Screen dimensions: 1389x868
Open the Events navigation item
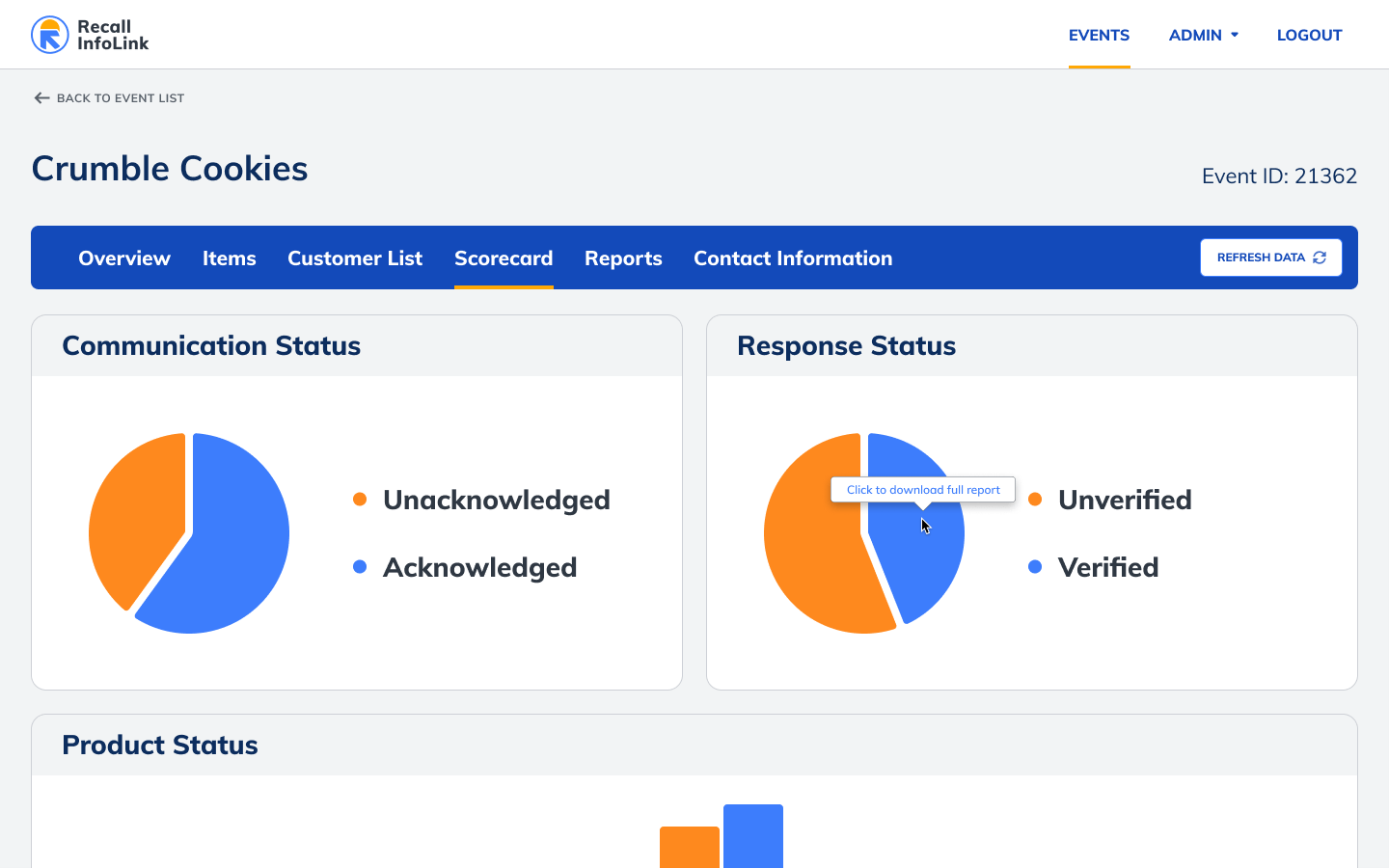(x=1099, y=36)
